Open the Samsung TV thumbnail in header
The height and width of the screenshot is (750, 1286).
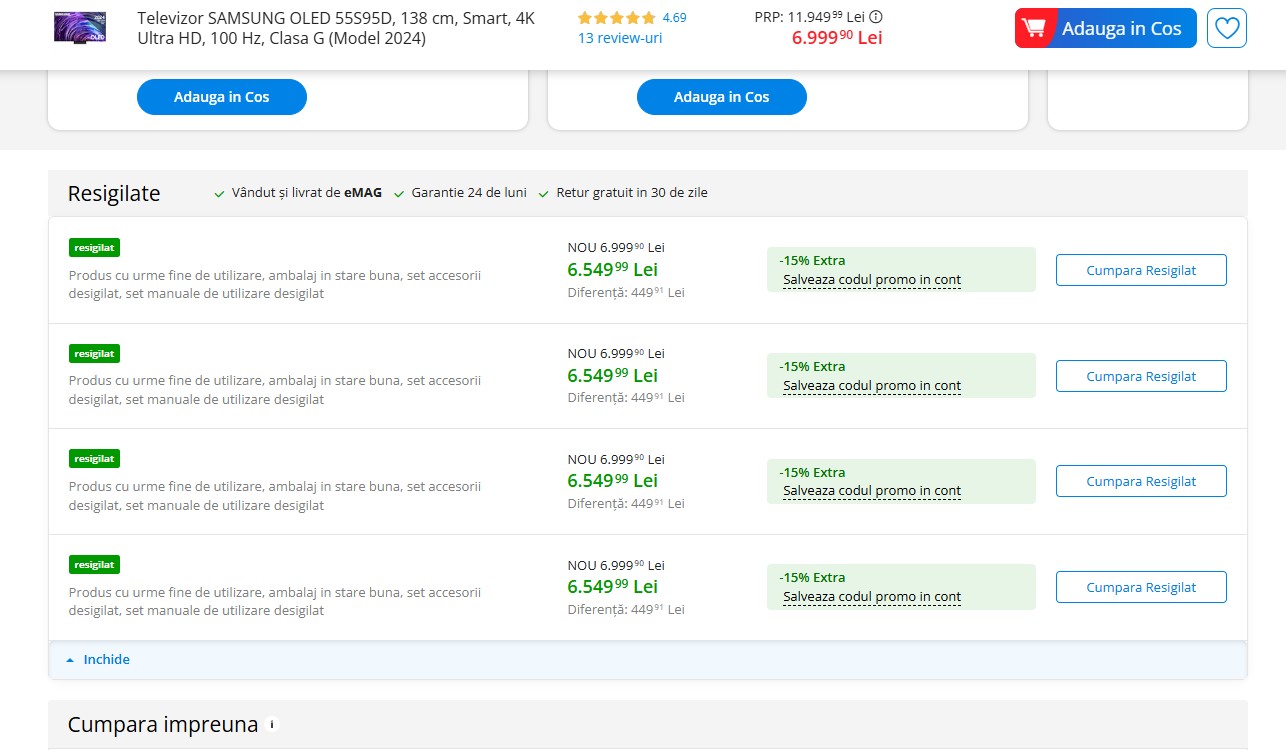point(80,27)
